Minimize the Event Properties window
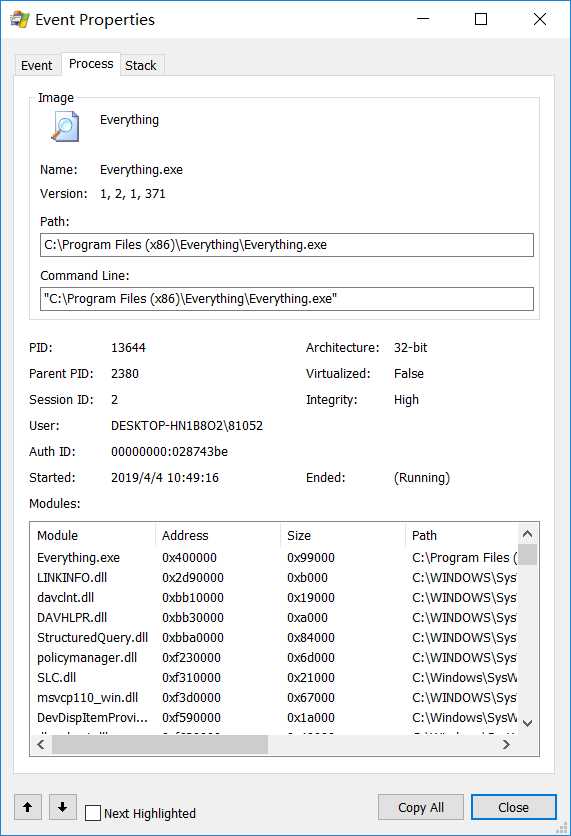The width and height of the screenshot is (571, 836). point(423,19)
